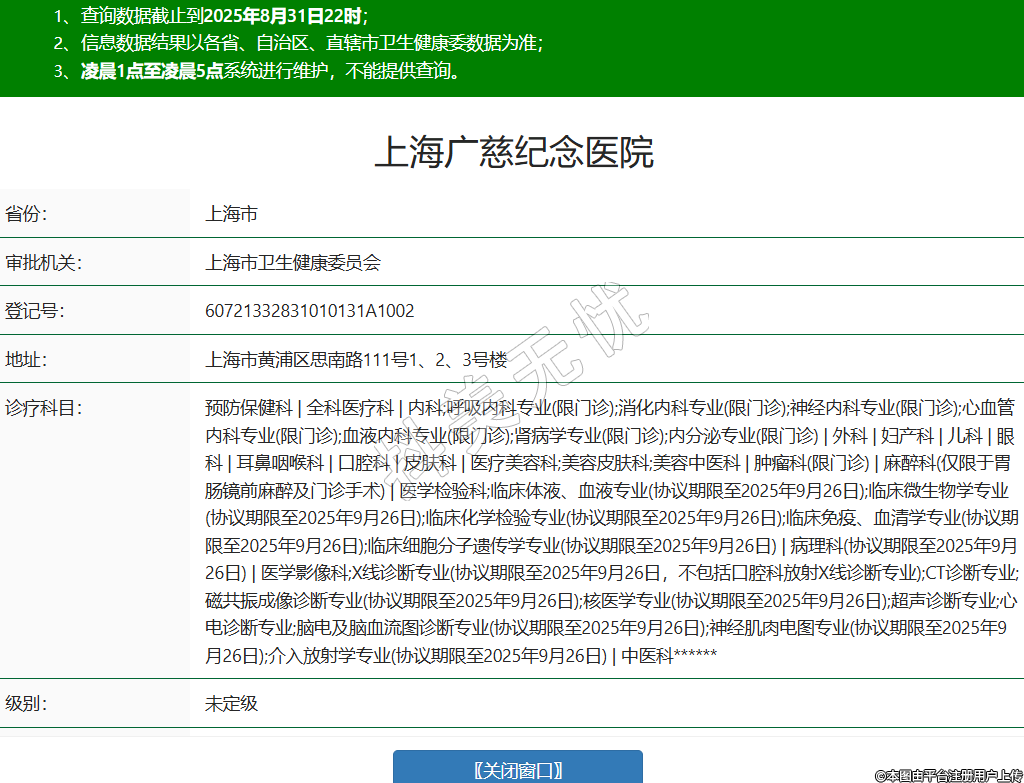Click the ©本图由平台注册用户上传 copyright note
Screen dimensions: 1024x783
tap(948, 775)
